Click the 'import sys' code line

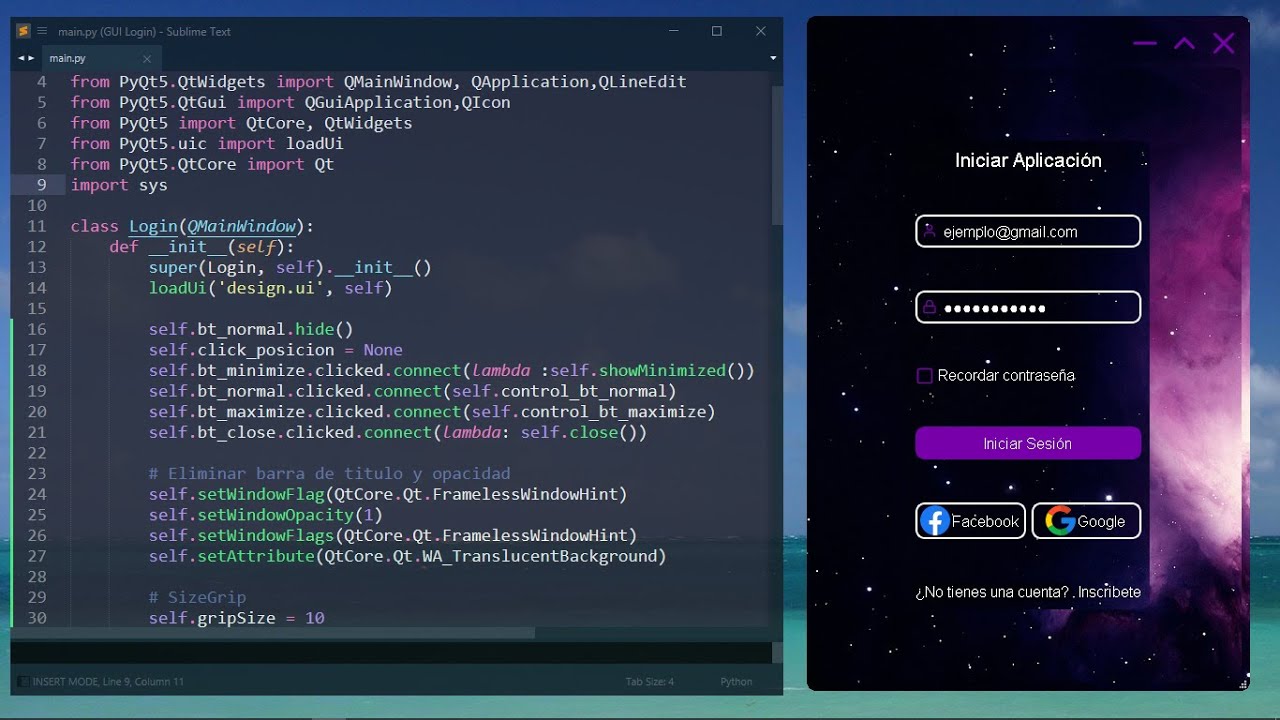point(119,185)
